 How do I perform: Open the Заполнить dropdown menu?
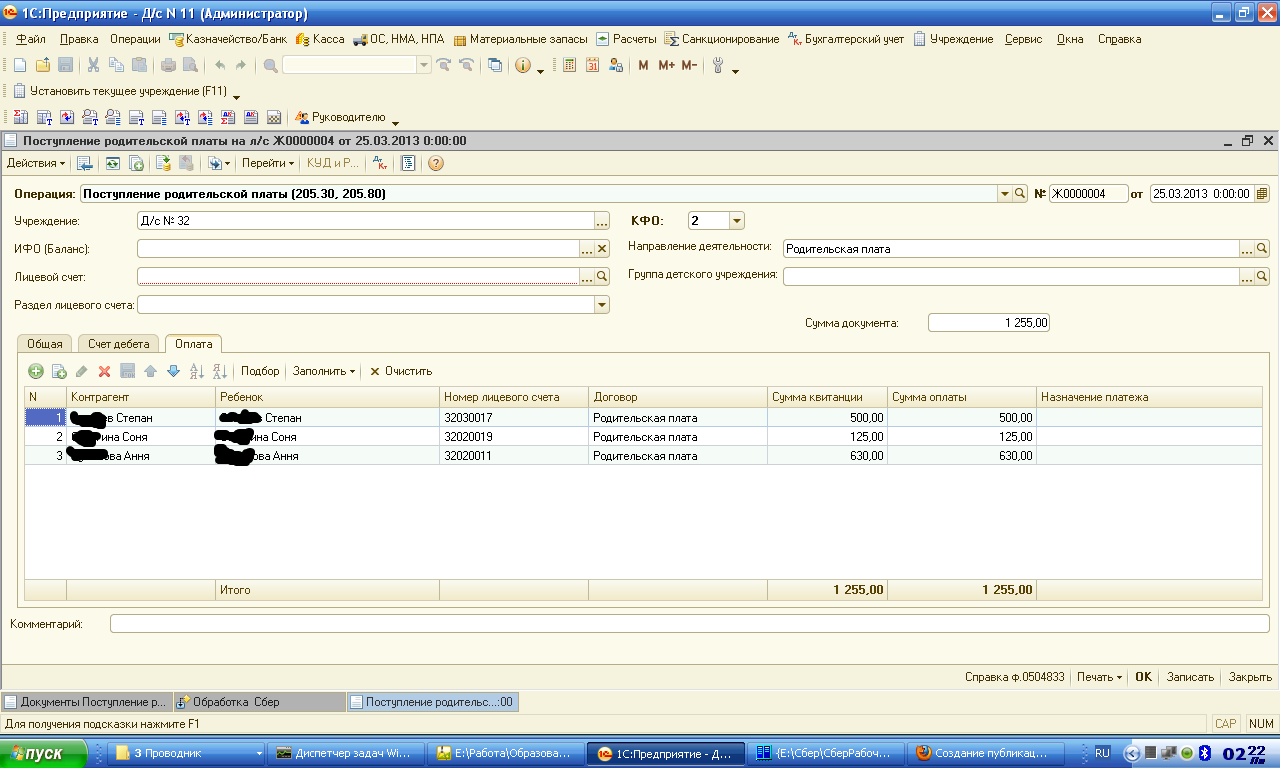point(323,371)
